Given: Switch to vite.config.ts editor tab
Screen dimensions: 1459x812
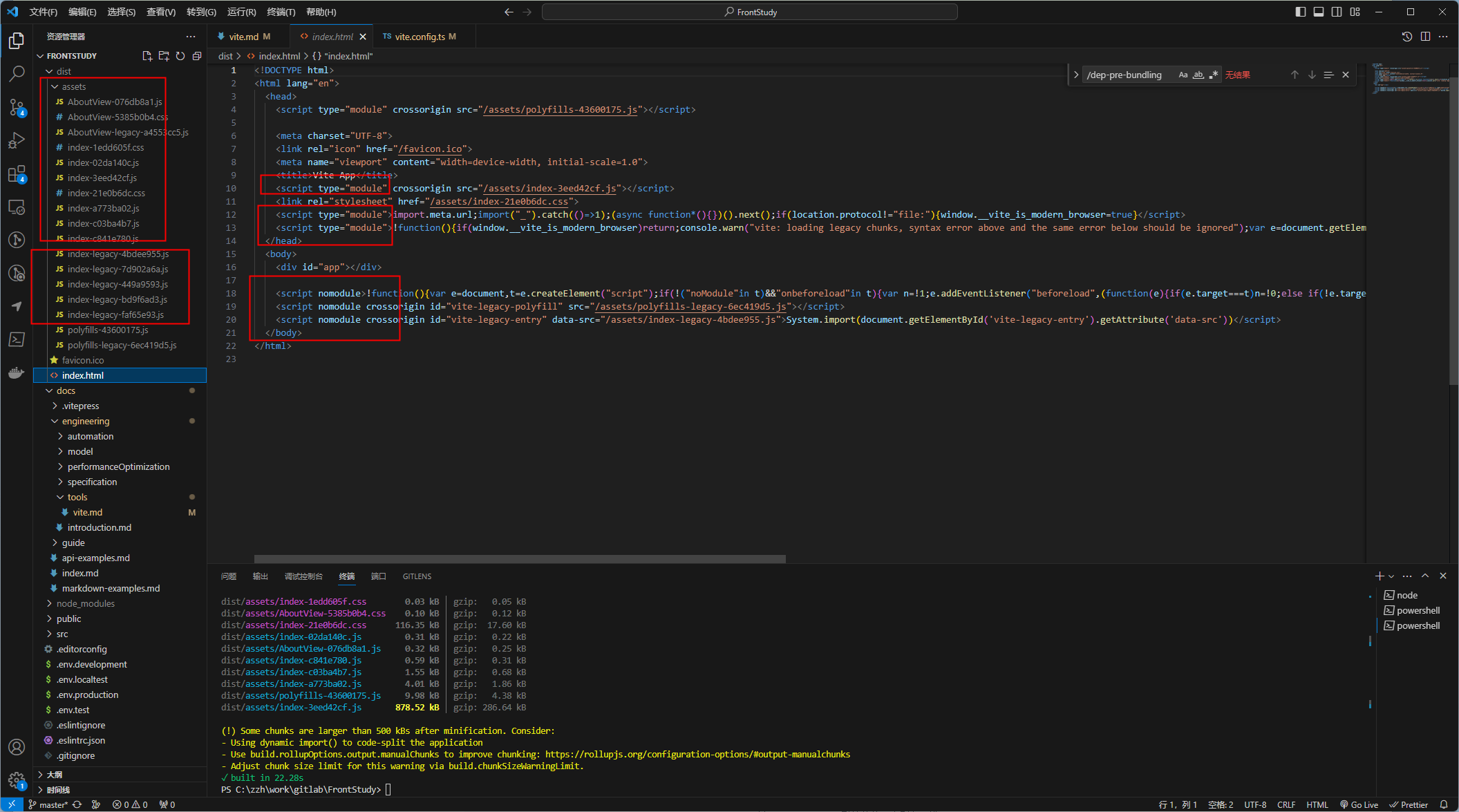Looking at the screenshot, I should click(420, 37).
